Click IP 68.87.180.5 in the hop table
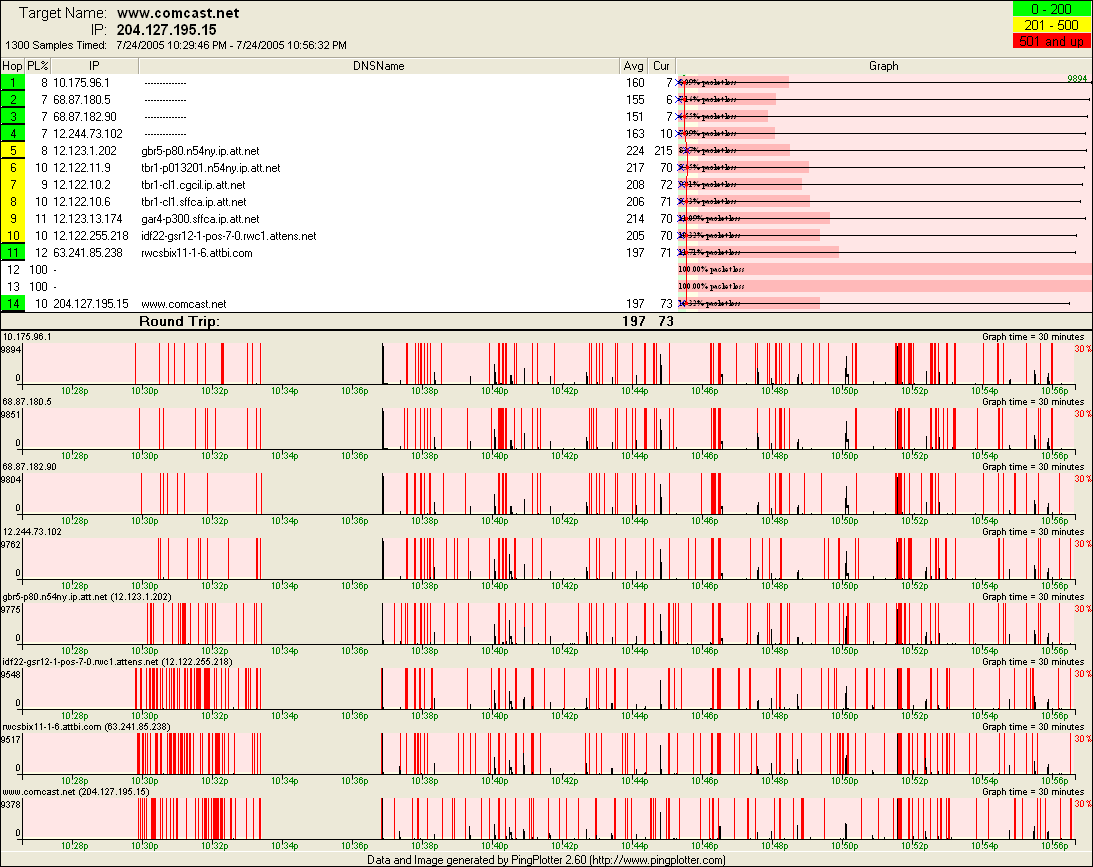Image resolution: width=1093 pixels, height=867 pixels. (x=82, y=100)
